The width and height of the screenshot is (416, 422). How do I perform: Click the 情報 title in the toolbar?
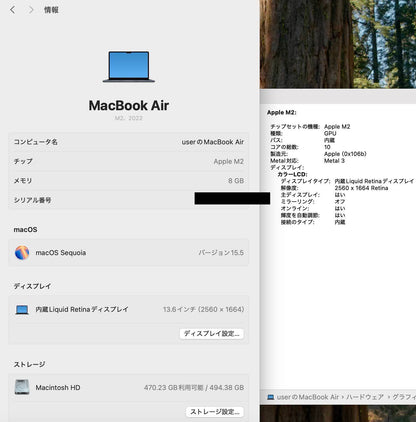pyautogui.click(x=51, y=10)
